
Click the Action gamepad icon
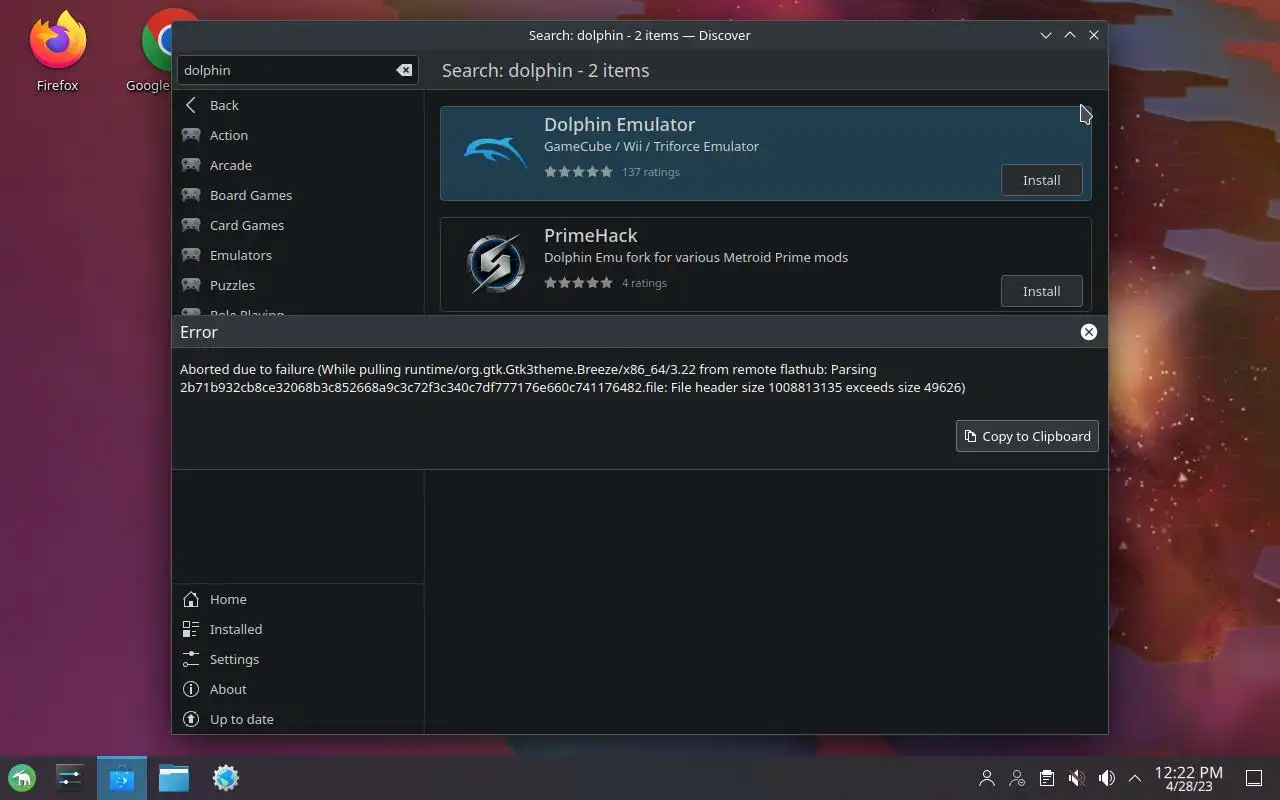[x=191, y=135]
